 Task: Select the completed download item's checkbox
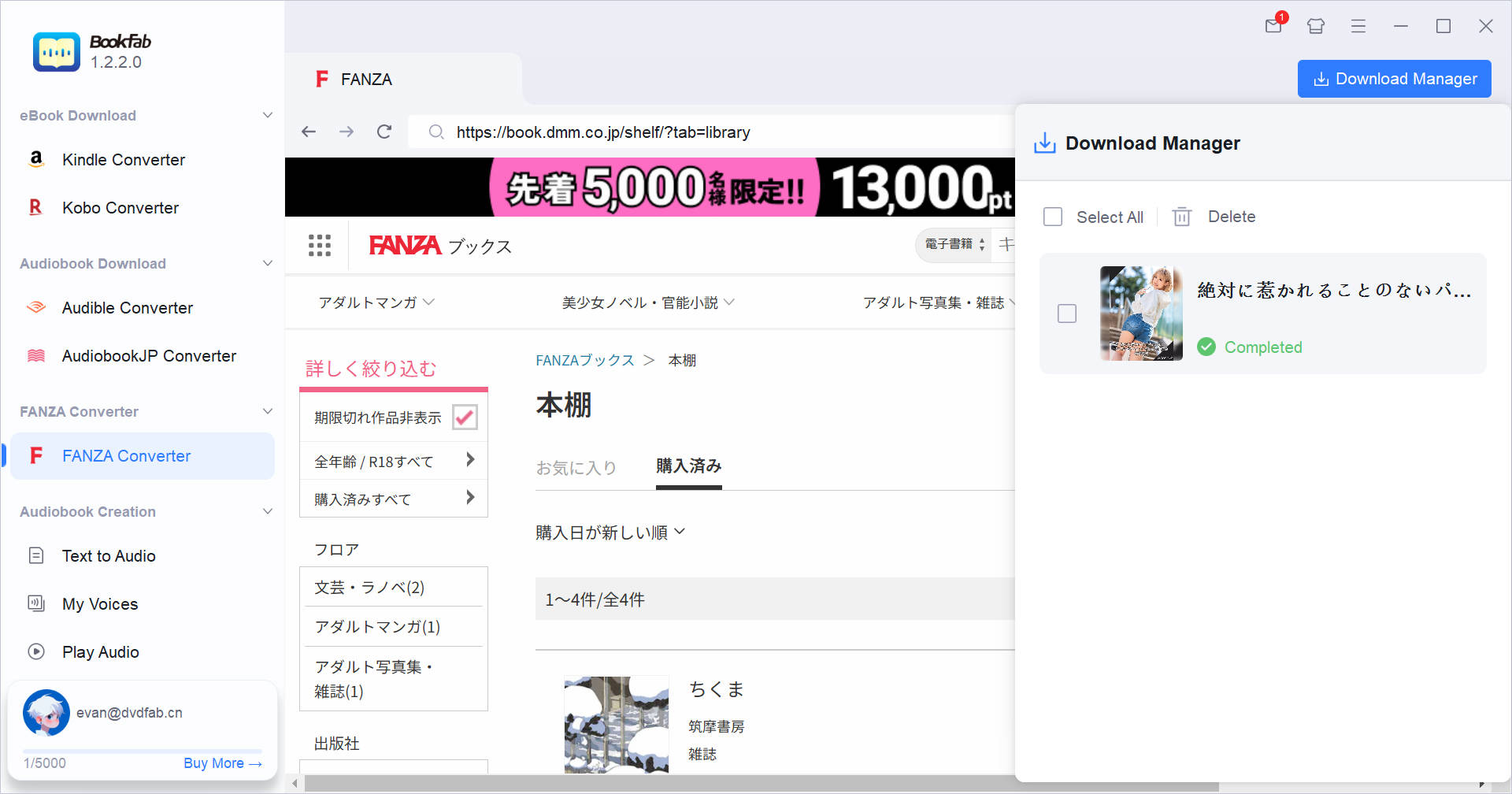tap(1067, 314)
